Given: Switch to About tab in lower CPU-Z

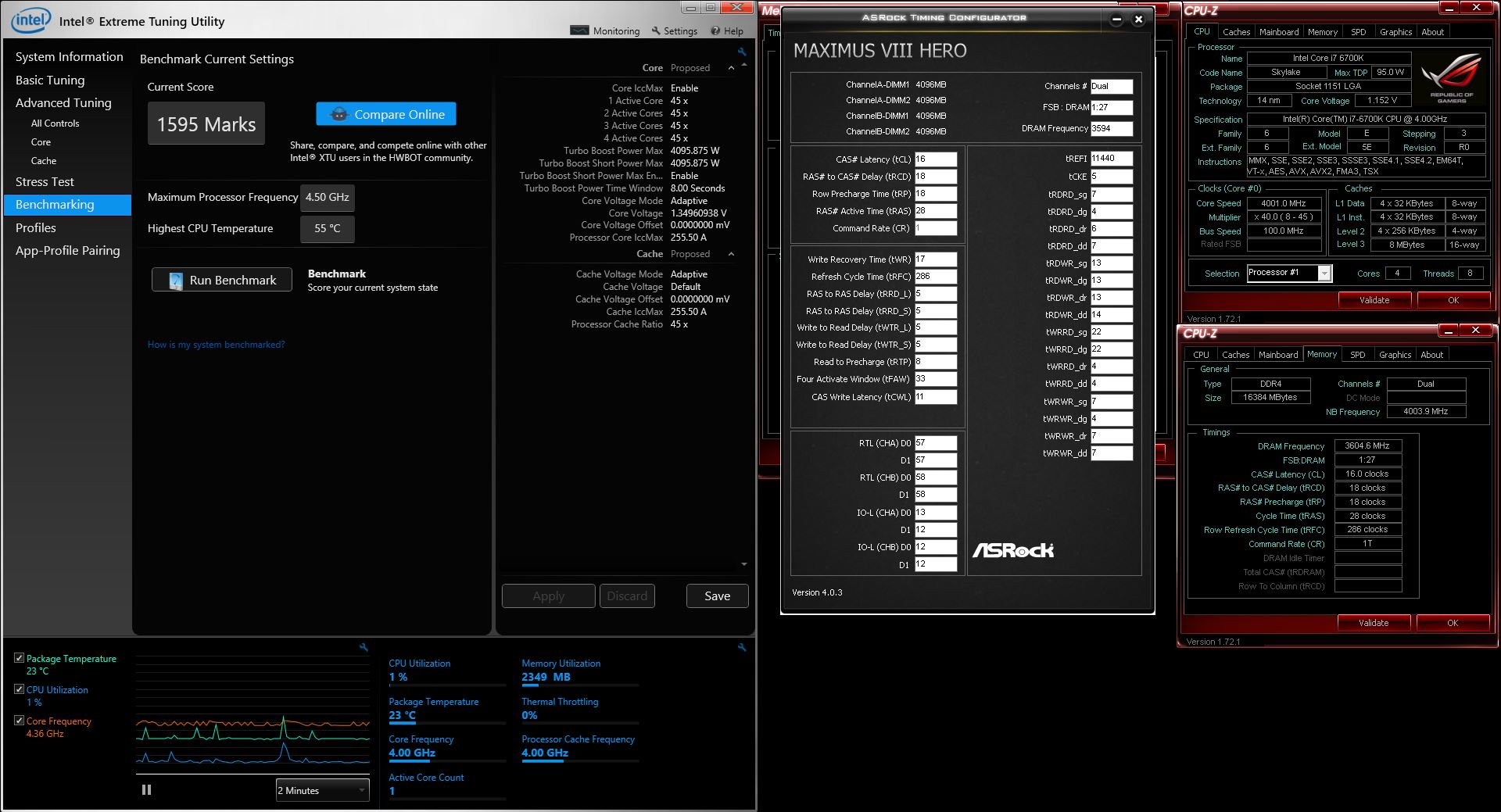Looking at the screenshot, I should (1432, 355).
